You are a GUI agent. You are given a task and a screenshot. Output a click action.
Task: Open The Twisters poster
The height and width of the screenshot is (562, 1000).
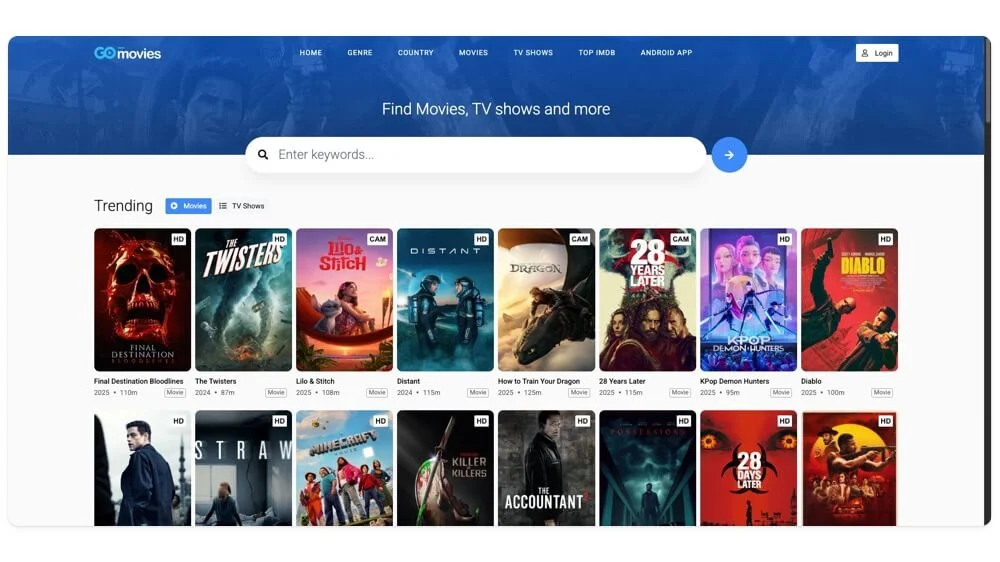243,300
